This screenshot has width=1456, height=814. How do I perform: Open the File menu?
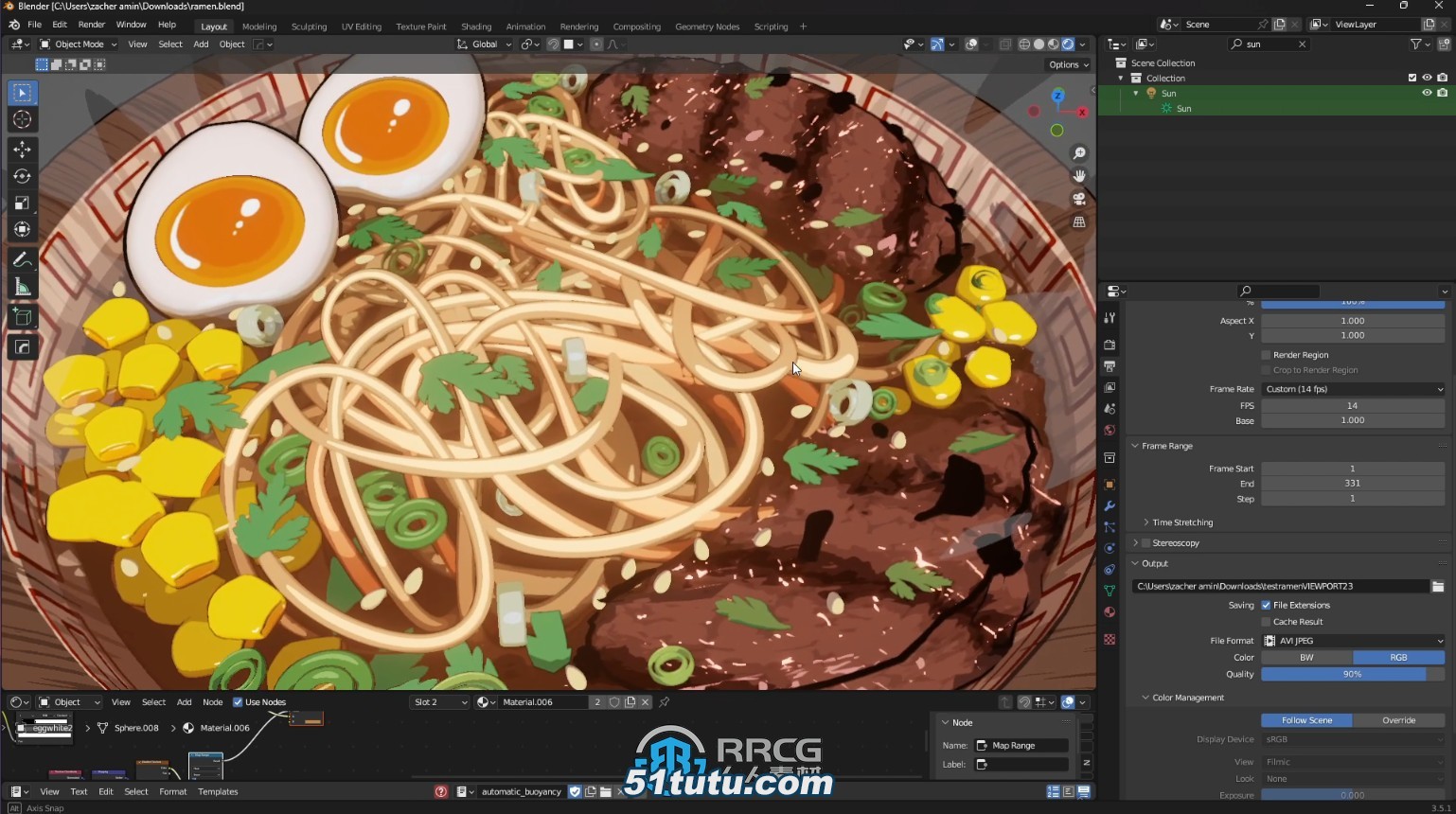pos(34,25)
